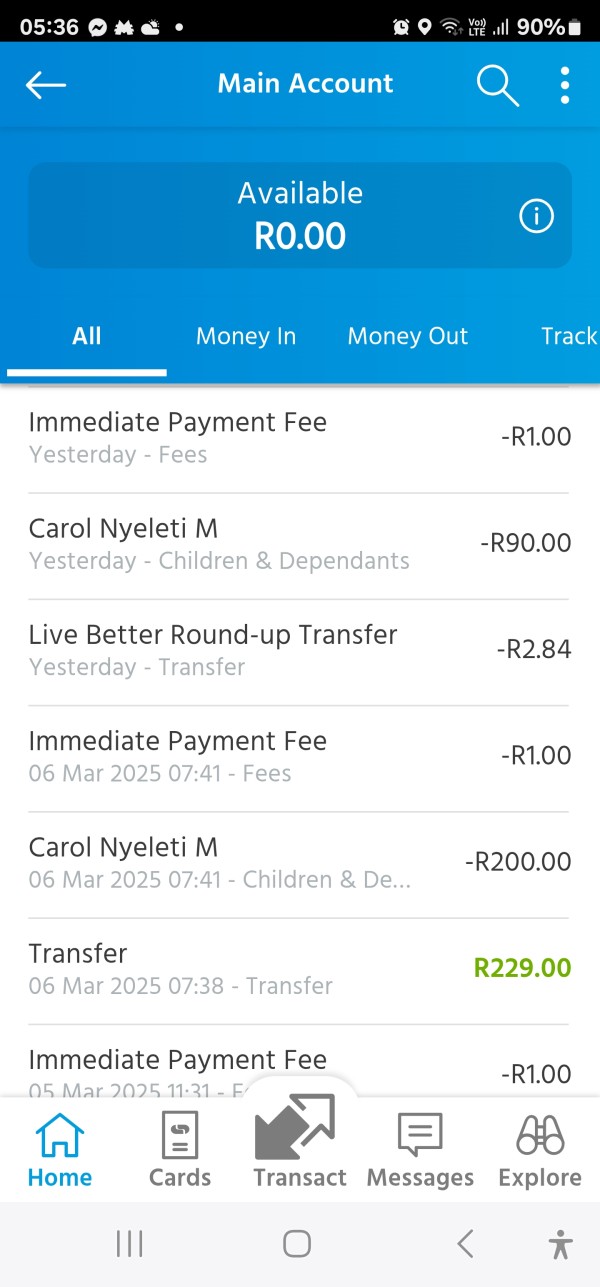
Task: Switch to the Money Out tab
Action: 407,336
